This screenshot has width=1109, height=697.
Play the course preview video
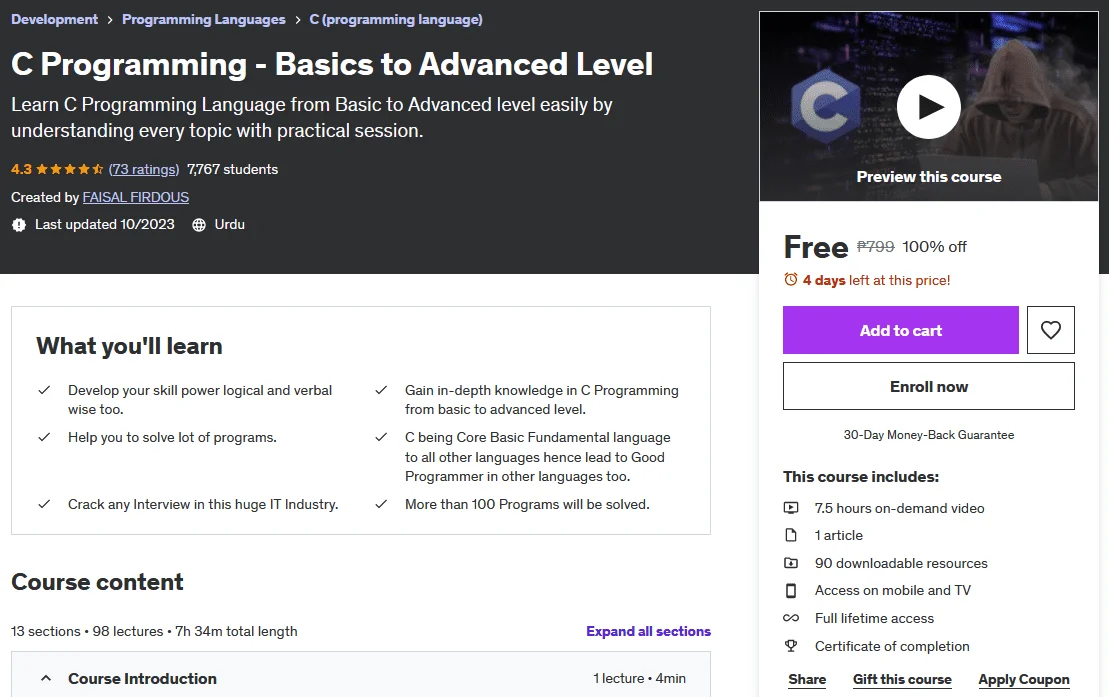click(x=928, y=107)
